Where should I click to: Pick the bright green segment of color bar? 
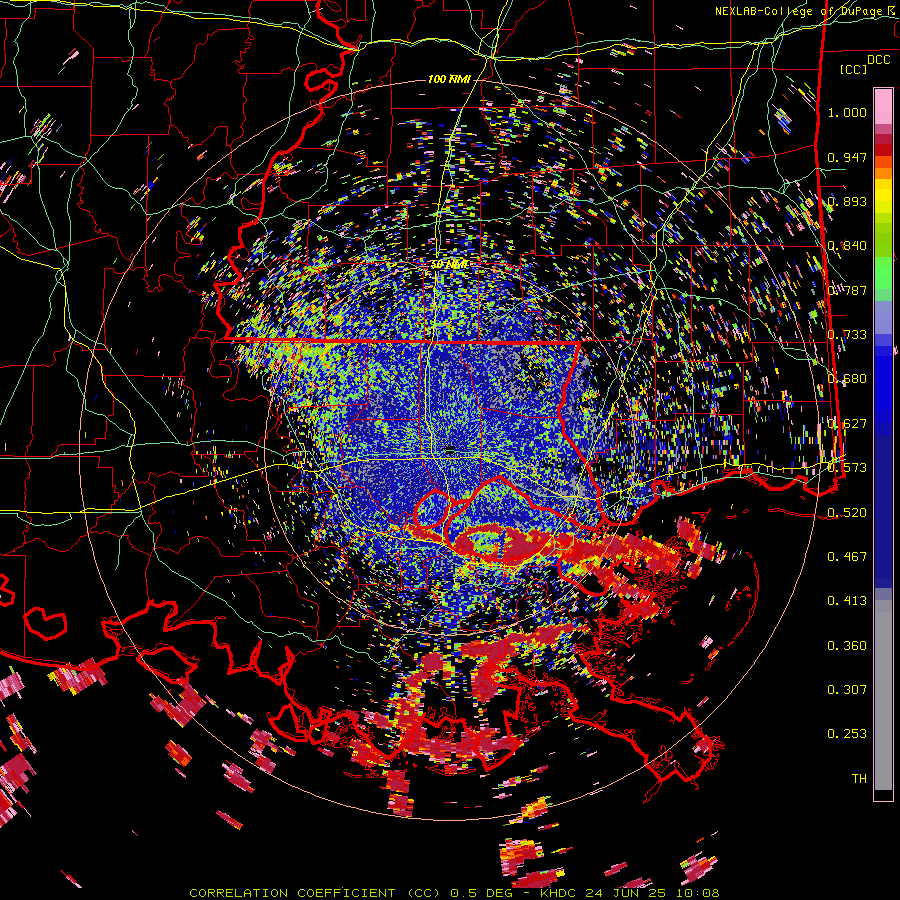(x=883, y=273)
